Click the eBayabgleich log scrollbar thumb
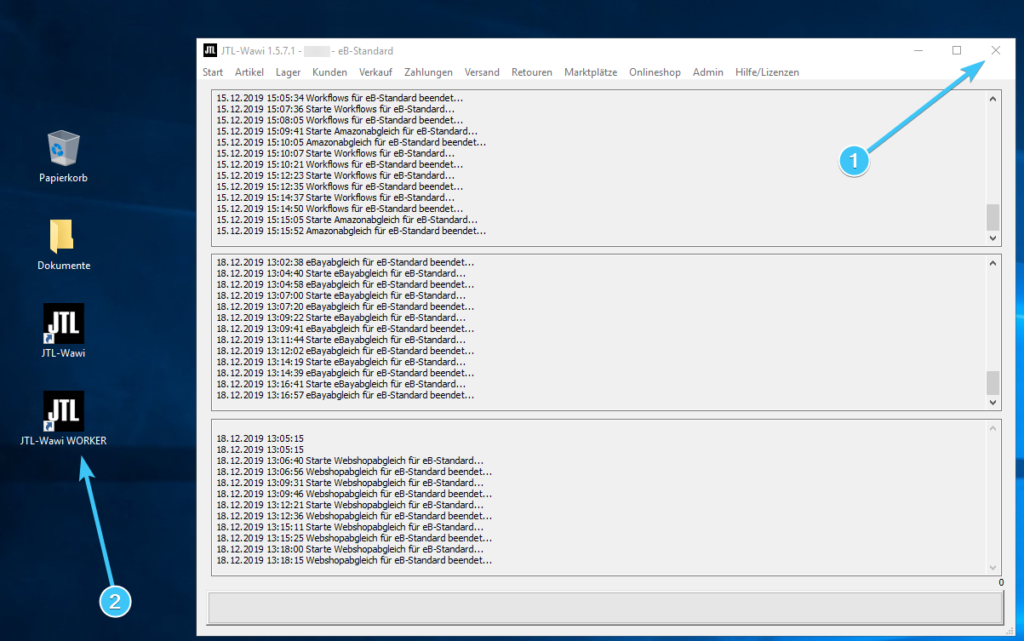 [993, 383]
